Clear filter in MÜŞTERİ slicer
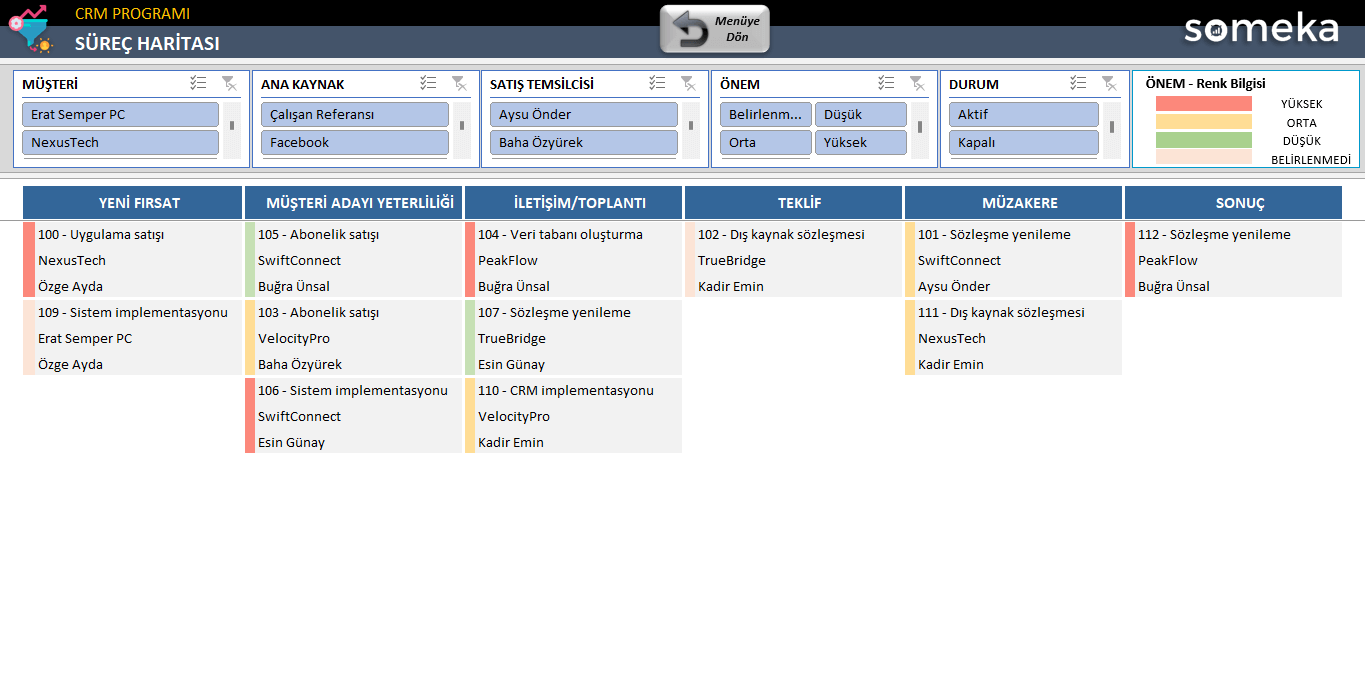Screen dimensions: 1365x700 pos(229,84)
